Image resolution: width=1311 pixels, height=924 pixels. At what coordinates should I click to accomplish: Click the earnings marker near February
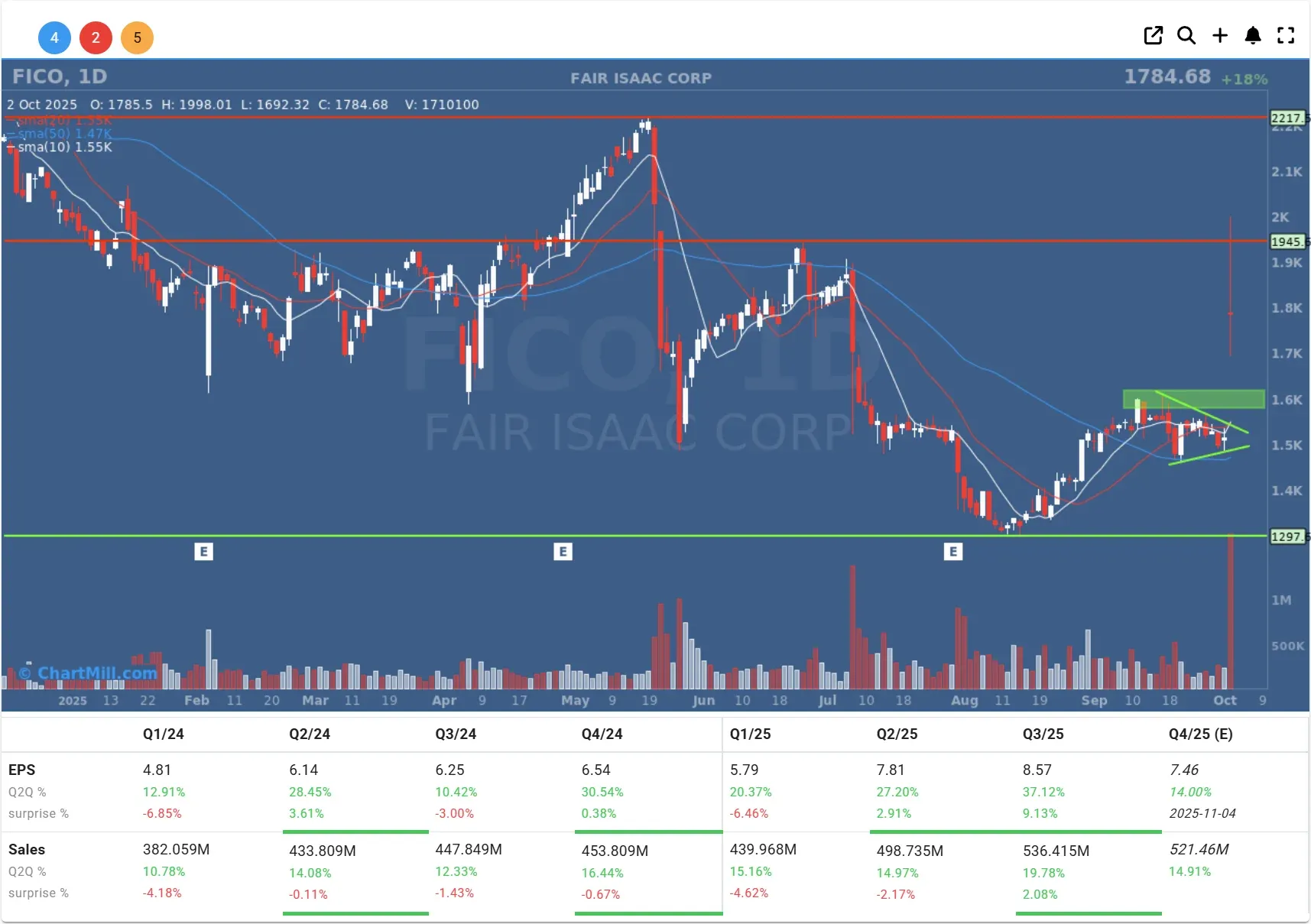(x=203, y=551)
